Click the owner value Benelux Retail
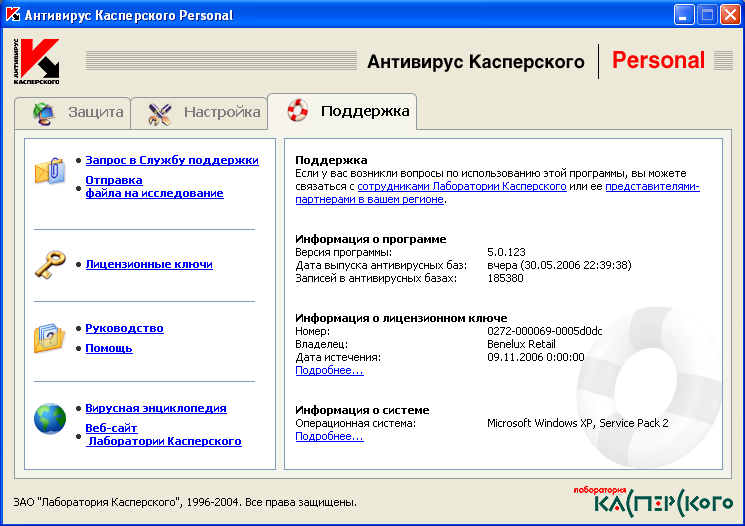The height and width of the screenshot is (526, 745). [x=521, y=344]
